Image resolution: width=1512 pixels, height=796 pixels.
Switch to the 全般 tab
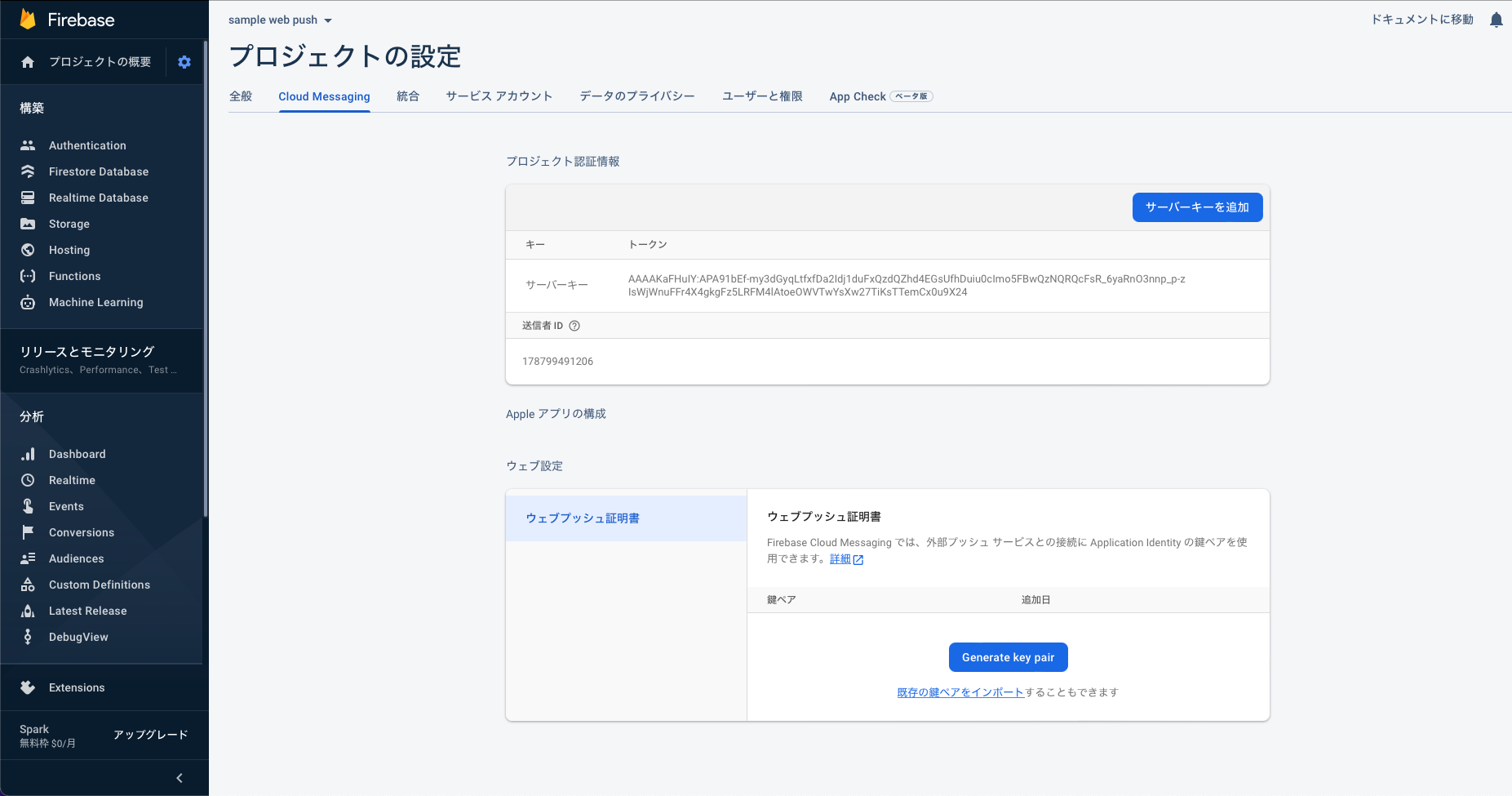[x=241, y=96]
